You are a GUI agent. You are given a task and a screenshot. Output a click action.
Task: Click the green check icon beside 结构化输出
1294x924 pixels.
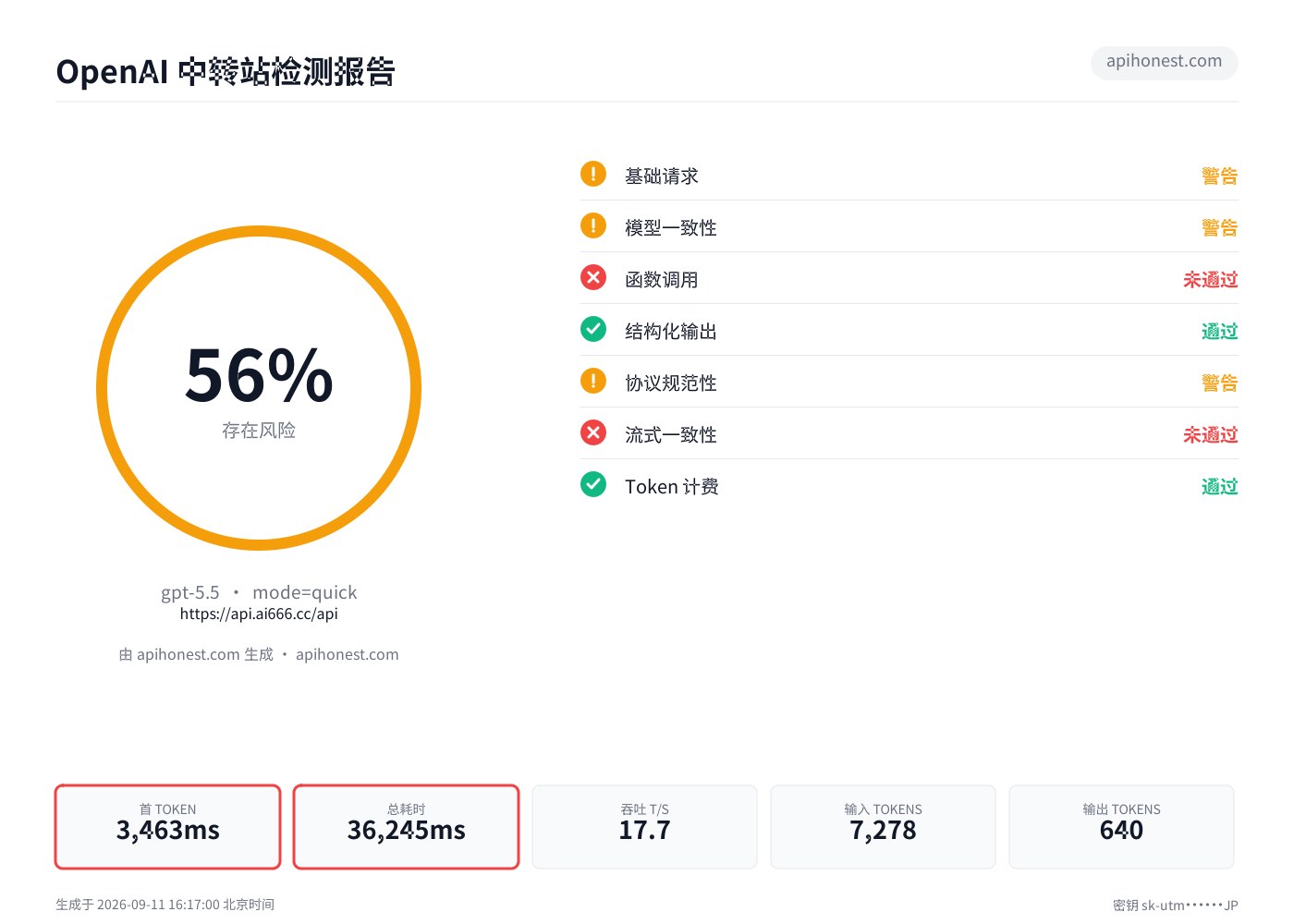click(593, 329)
